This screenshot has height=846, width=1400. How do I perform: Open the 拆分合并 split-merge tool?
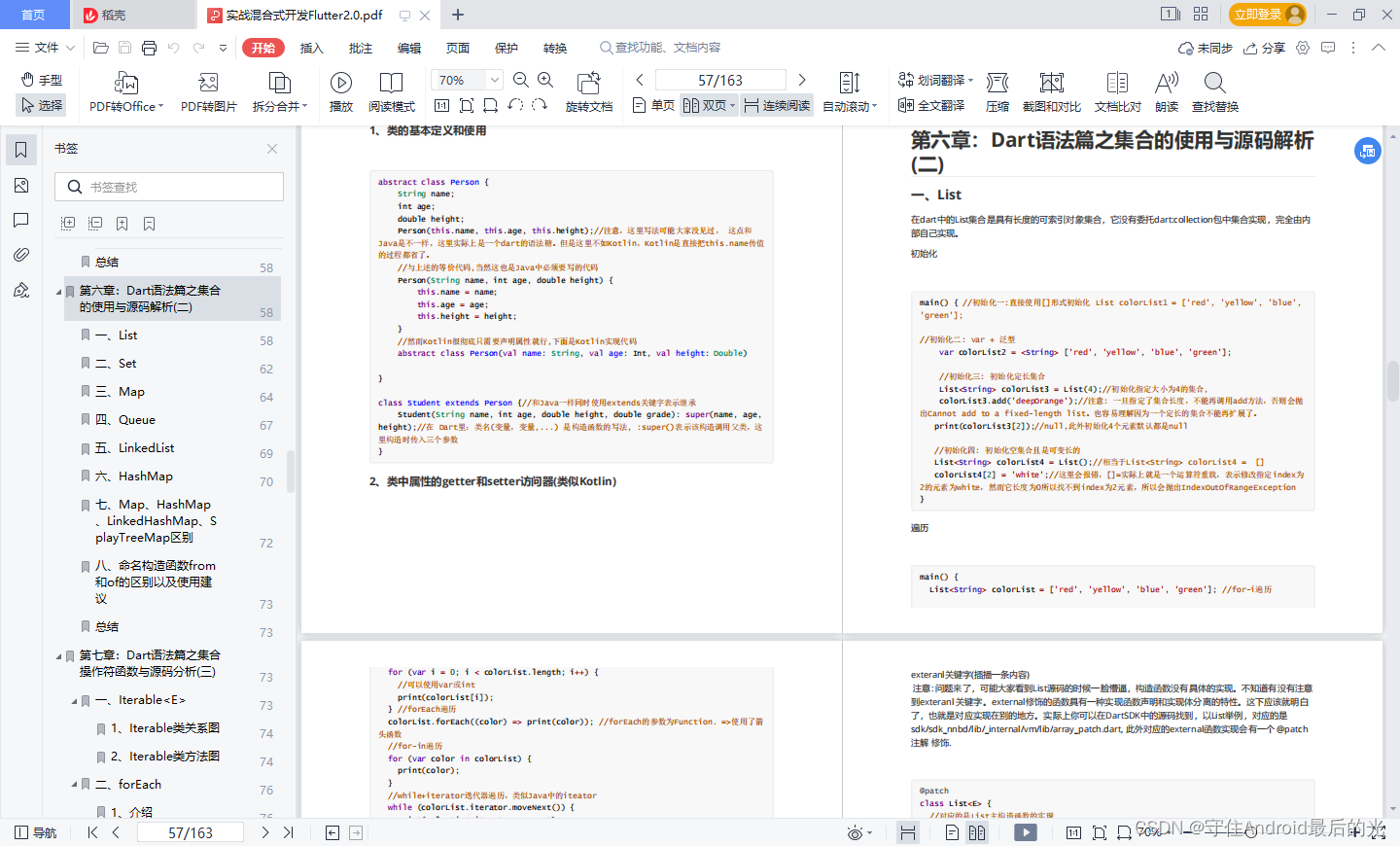280,92
